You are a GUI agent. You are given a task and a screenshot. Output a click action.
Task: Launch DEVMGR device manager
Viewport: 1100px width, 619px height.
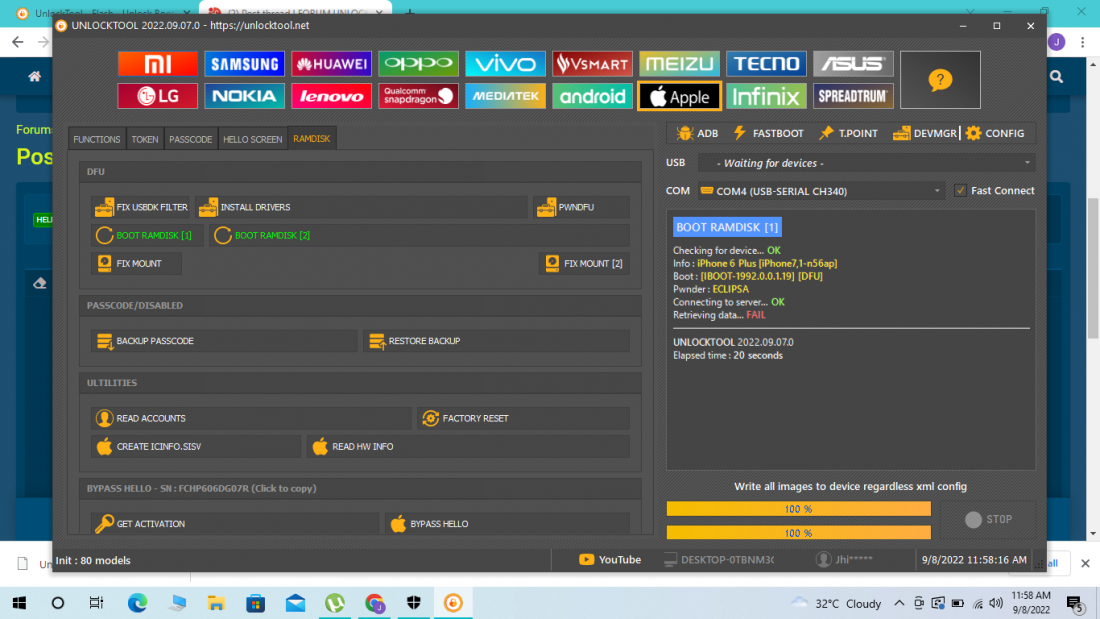tap(925, 133)
